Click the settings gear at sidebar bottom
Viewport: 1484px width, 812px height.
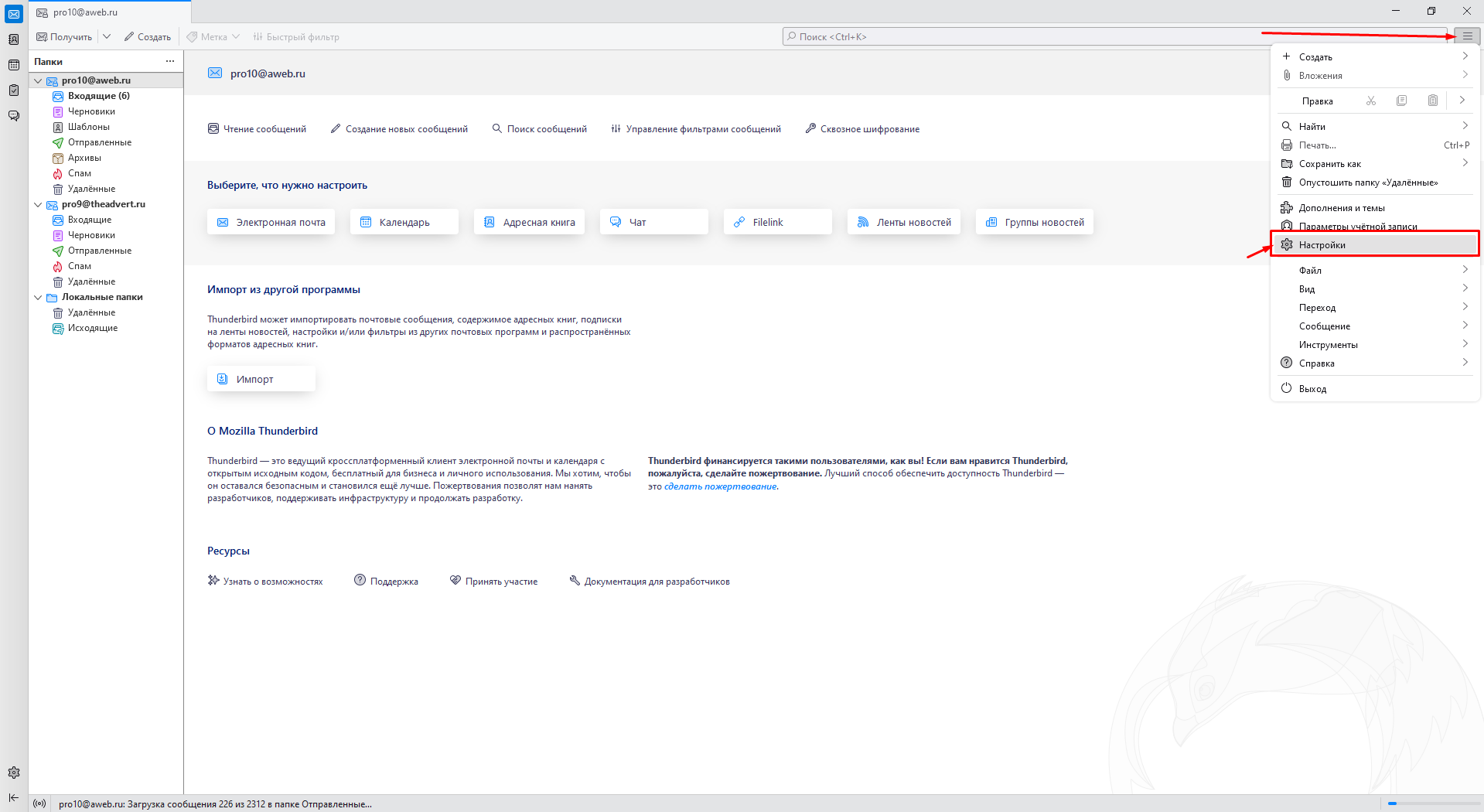pyautogui.click(x=14, y=773)
